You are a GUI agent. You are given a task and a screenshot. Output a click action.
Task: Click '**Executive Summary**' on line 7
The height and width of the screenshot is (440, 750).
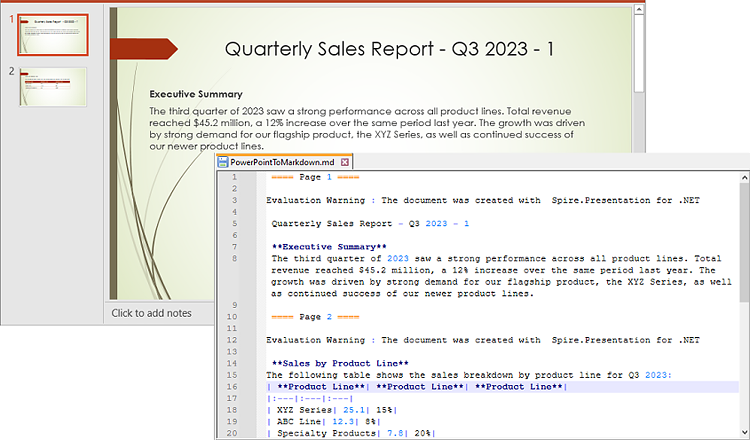coord(329,247)
